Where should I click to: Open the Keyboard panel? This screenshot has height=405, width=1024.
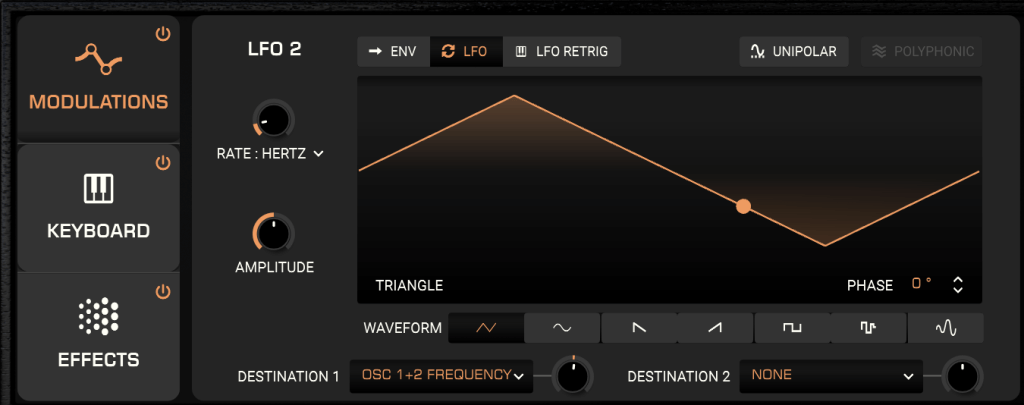click(x=98, y=208)
